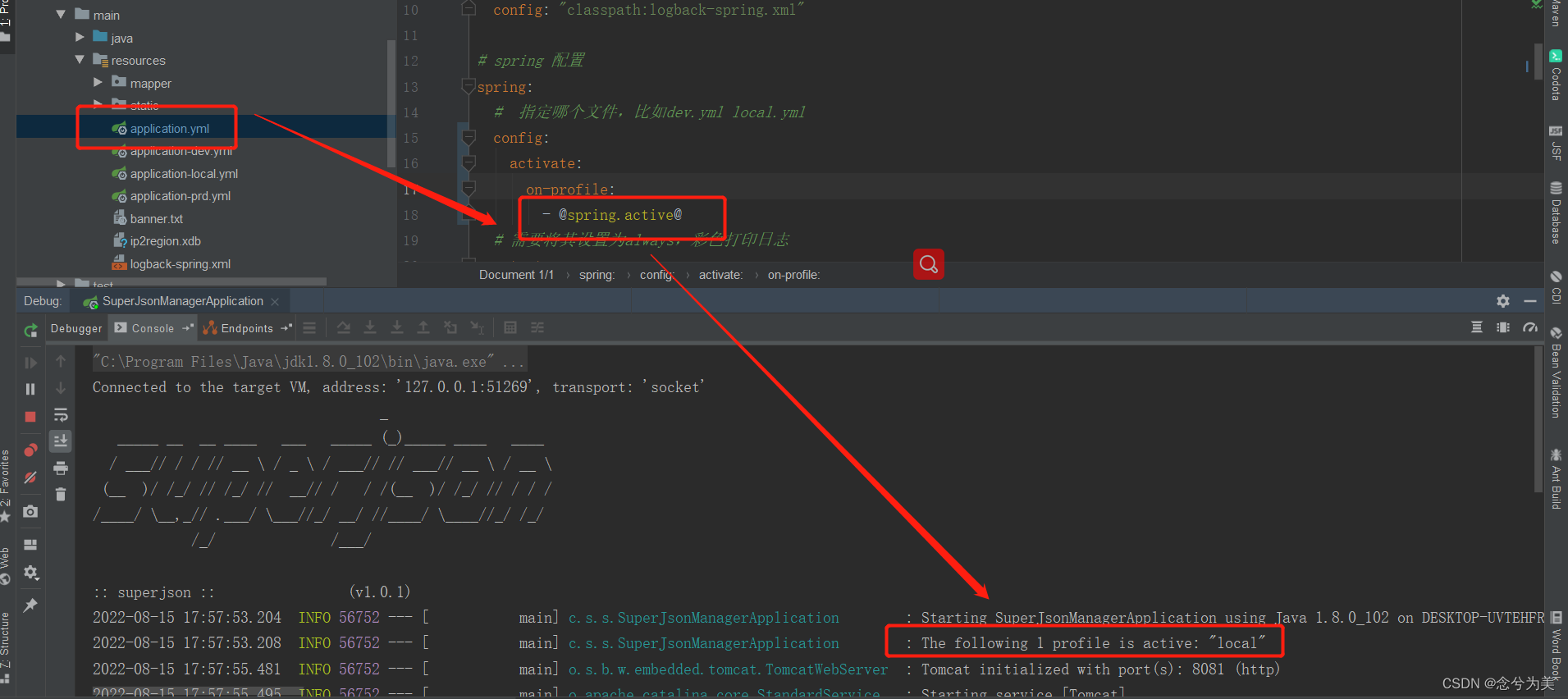Open the Bean Validation tool window
The image size is (1568, 699).
coord(1556,373)
